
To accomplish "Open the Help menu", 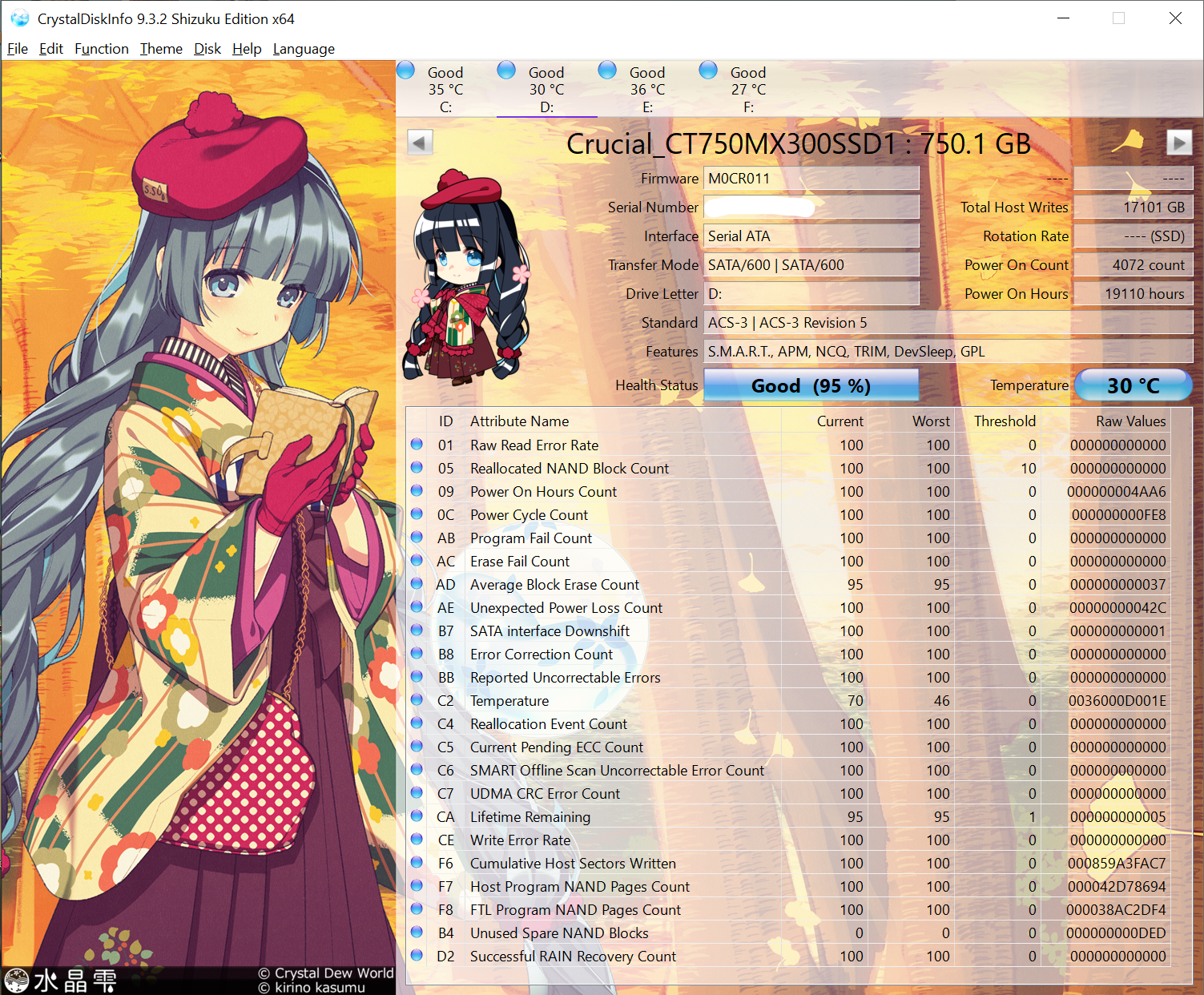I will tap(247, 49).
